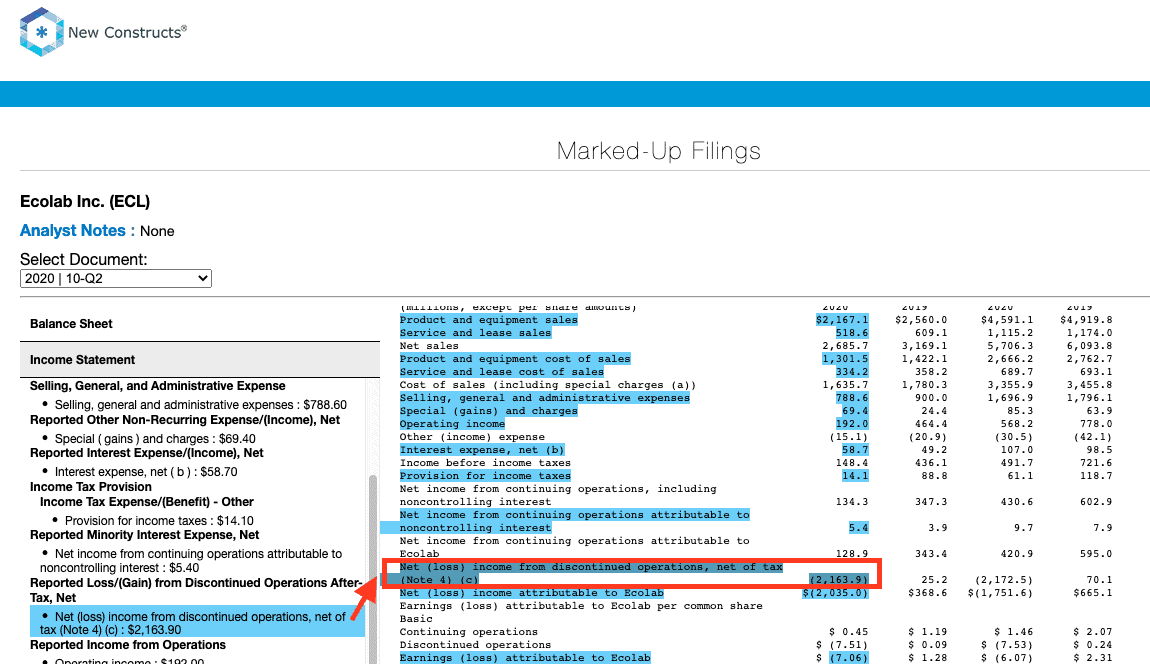Select Selling, general and administrative expenses $788.60 item
This screenshot has width=1150, height=664.
(200, 405)
